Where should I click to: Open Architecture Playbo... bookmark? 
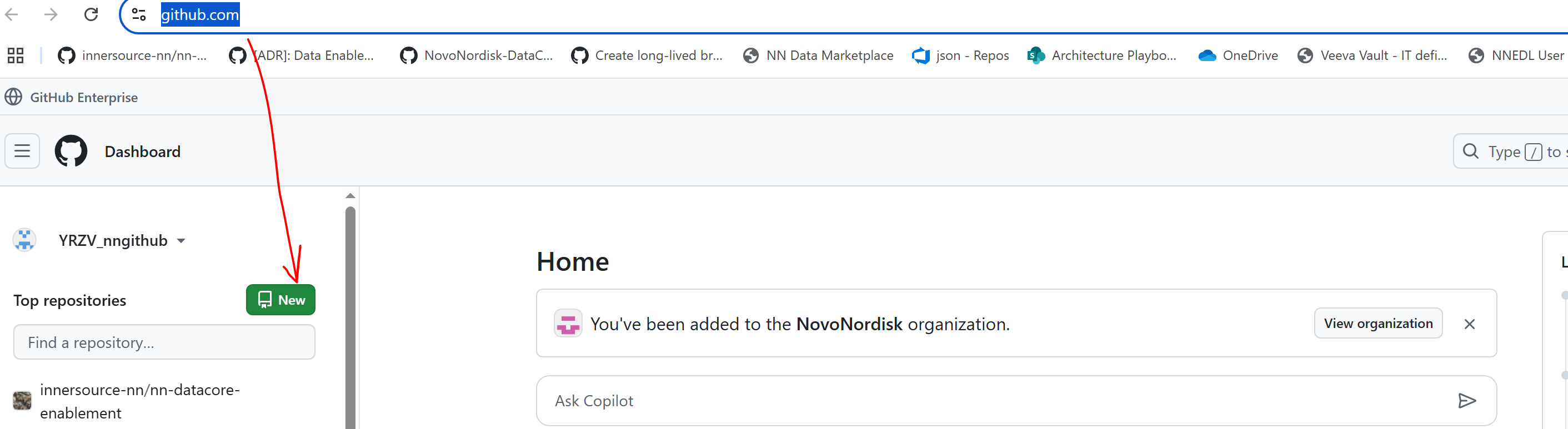tap(1102, 55)
